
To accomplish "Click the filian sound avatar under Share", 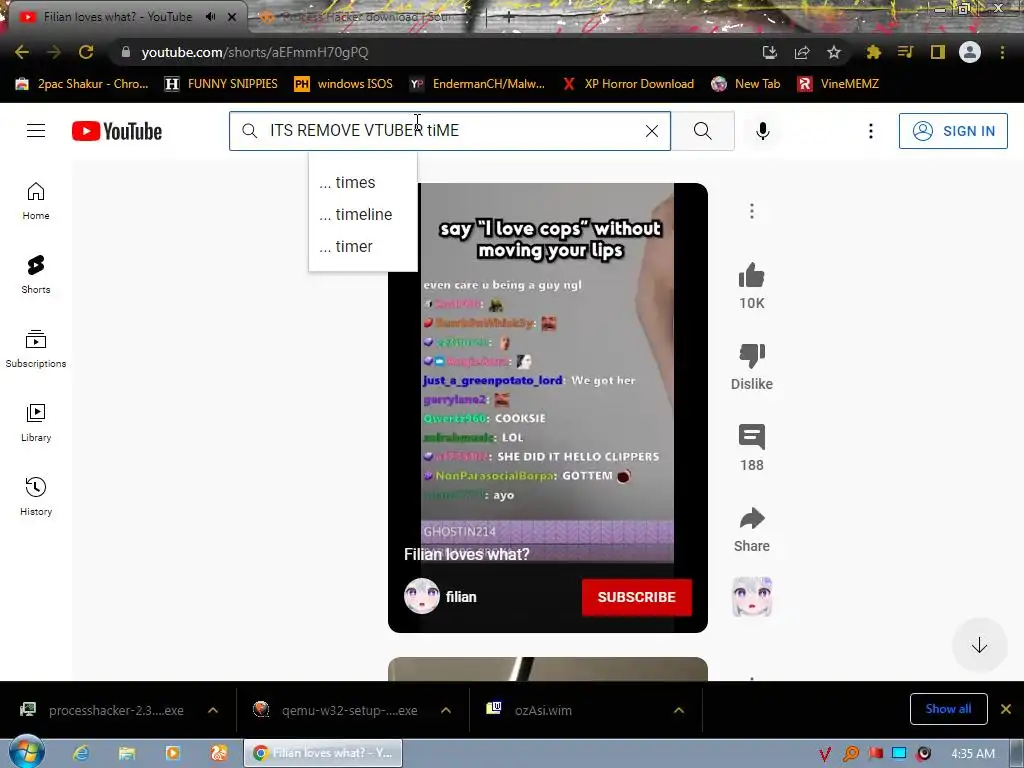I will [752, 597].
